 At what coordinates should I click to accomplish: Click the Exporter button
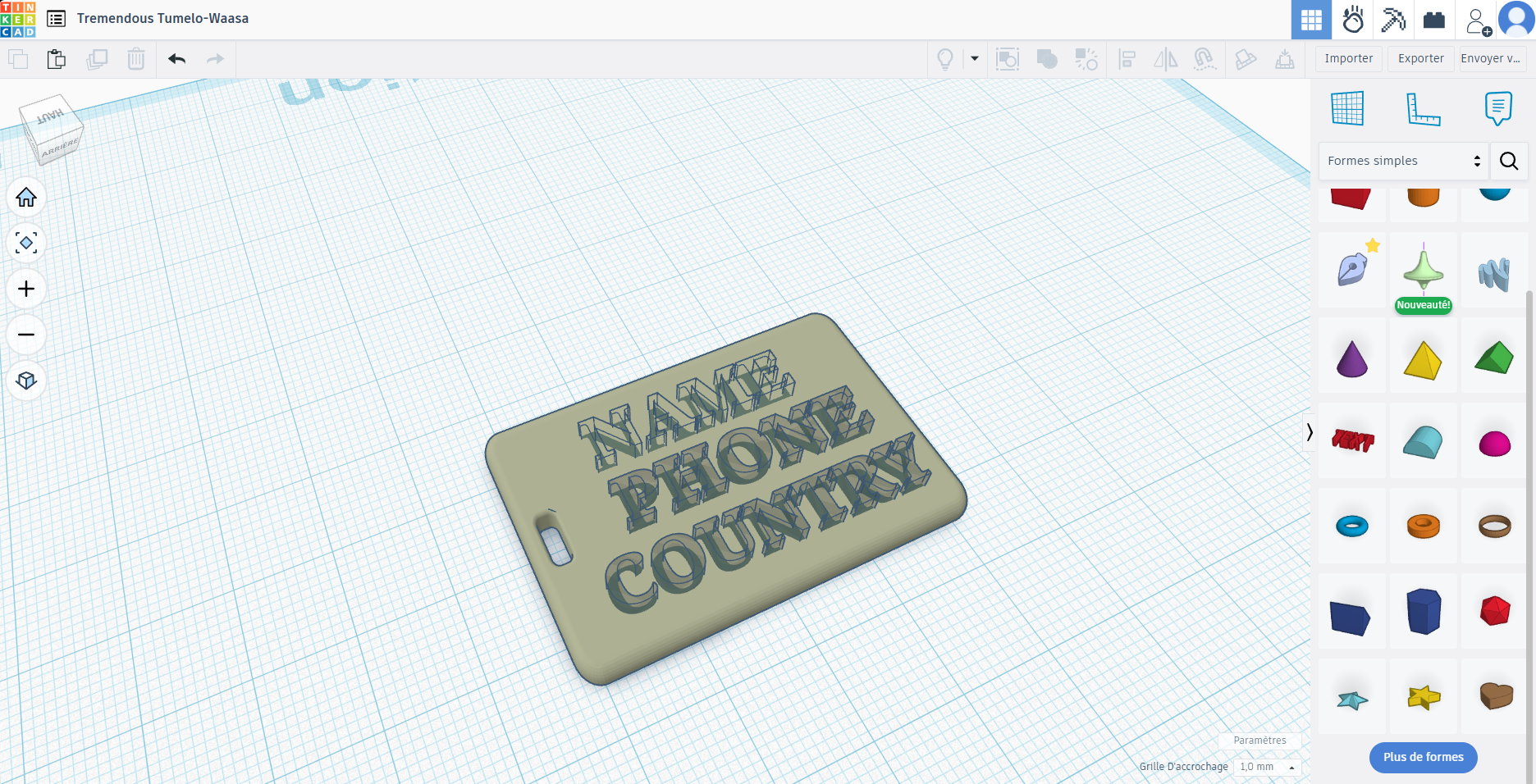1421,59
